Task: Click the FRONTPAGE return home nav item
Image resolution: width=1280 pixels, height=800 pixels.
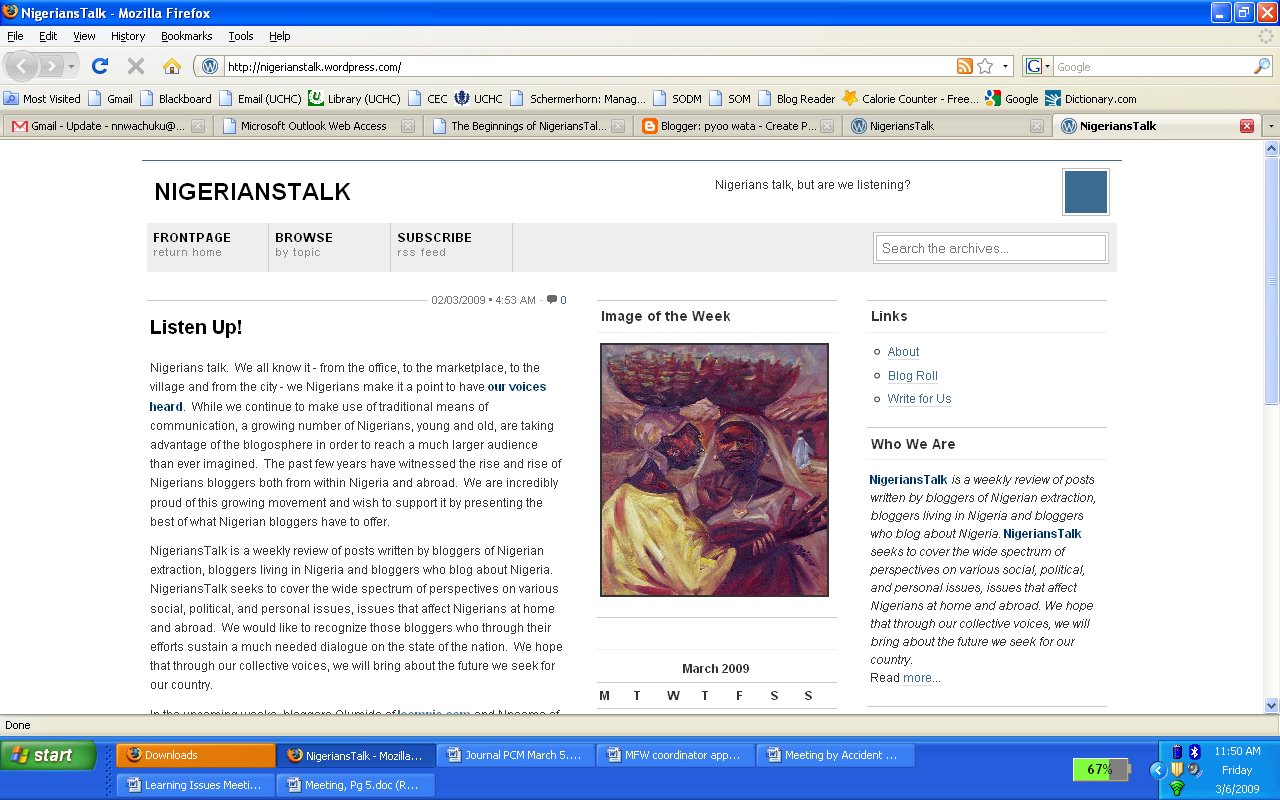Action: 208,247
